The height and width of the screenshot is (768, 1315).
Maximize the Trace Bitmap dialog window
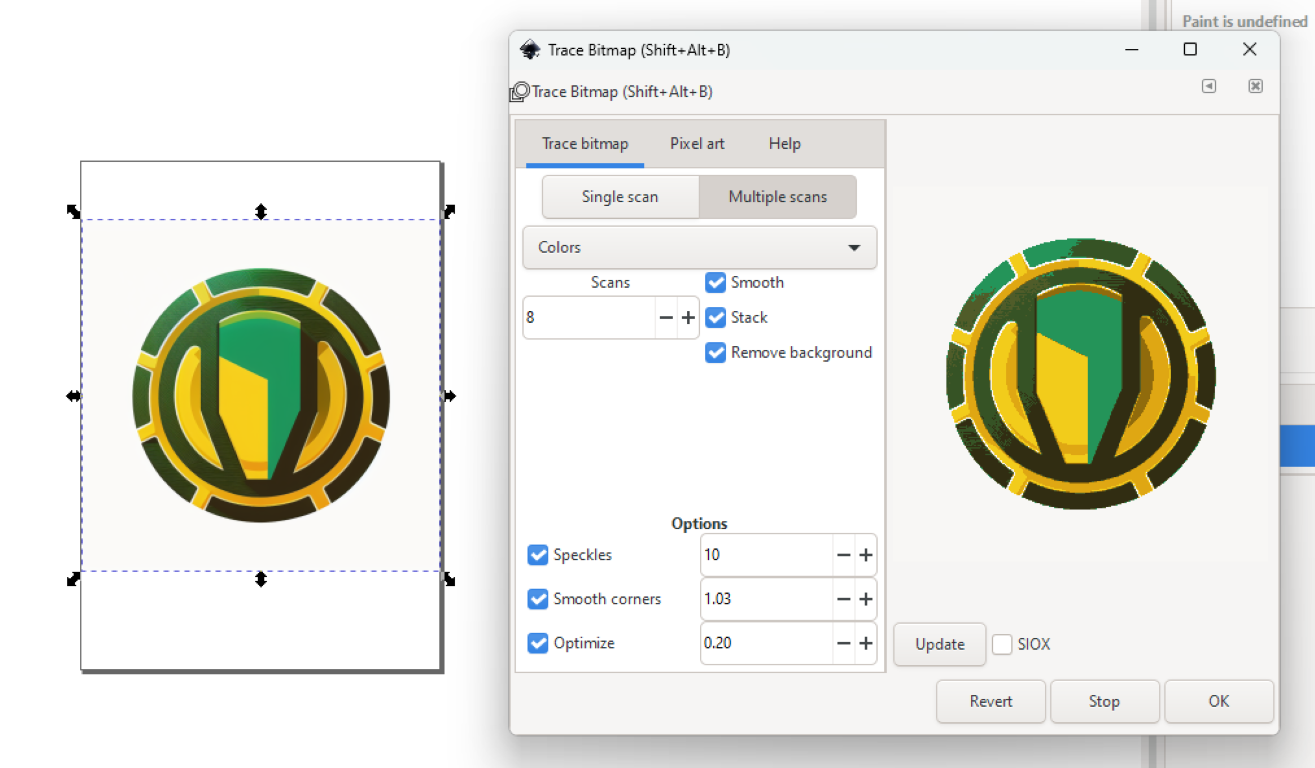(x=1190, y=49)
